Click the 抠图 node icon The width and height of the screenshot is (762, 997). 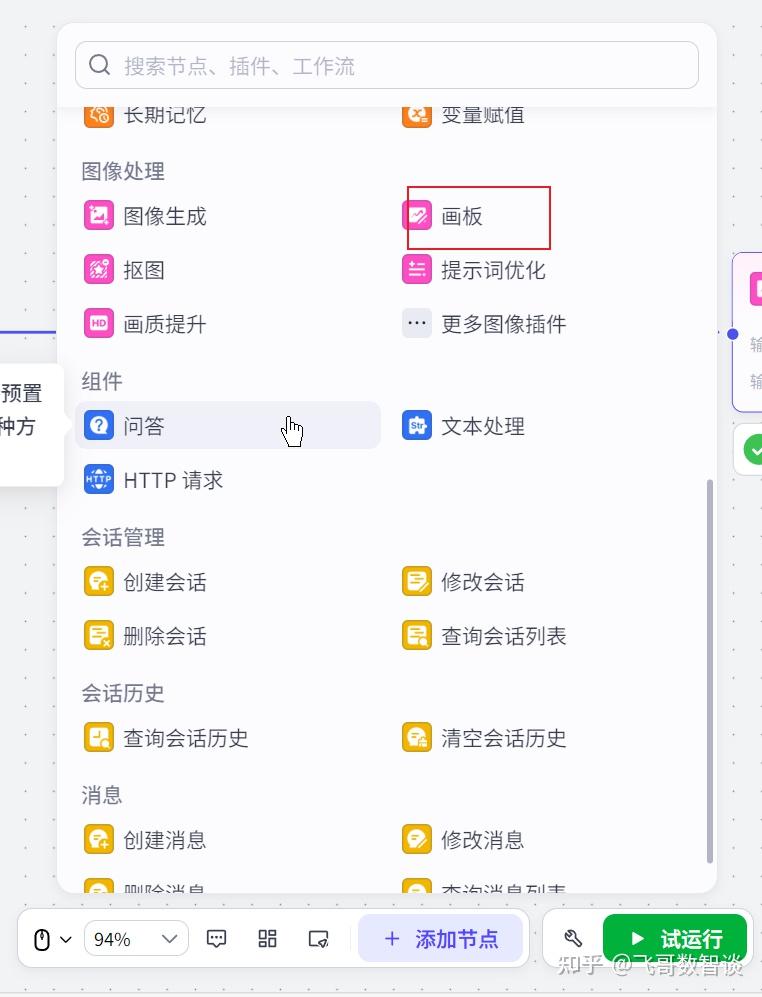point(99,270)
